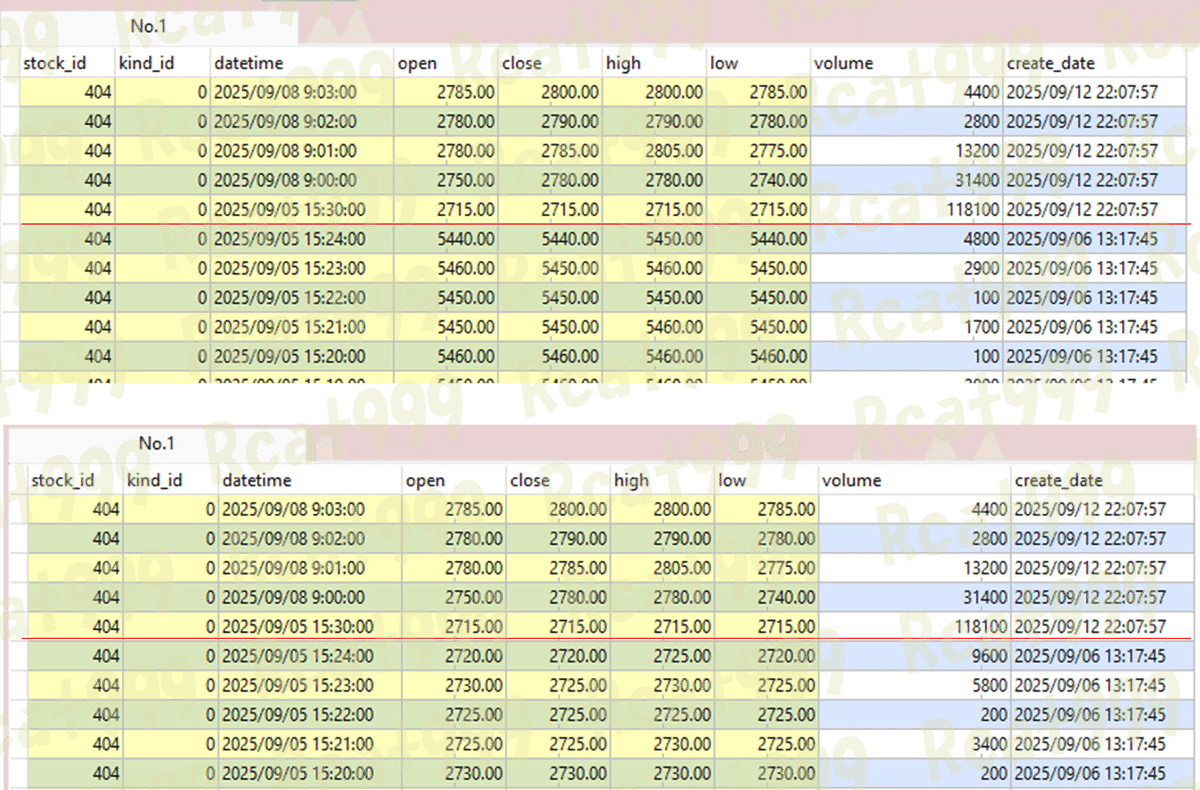Screen dimensions: 1200x790
Task: Select datetime 2025/09/08 9:03:00 in upper table
Action: [302, 92]
